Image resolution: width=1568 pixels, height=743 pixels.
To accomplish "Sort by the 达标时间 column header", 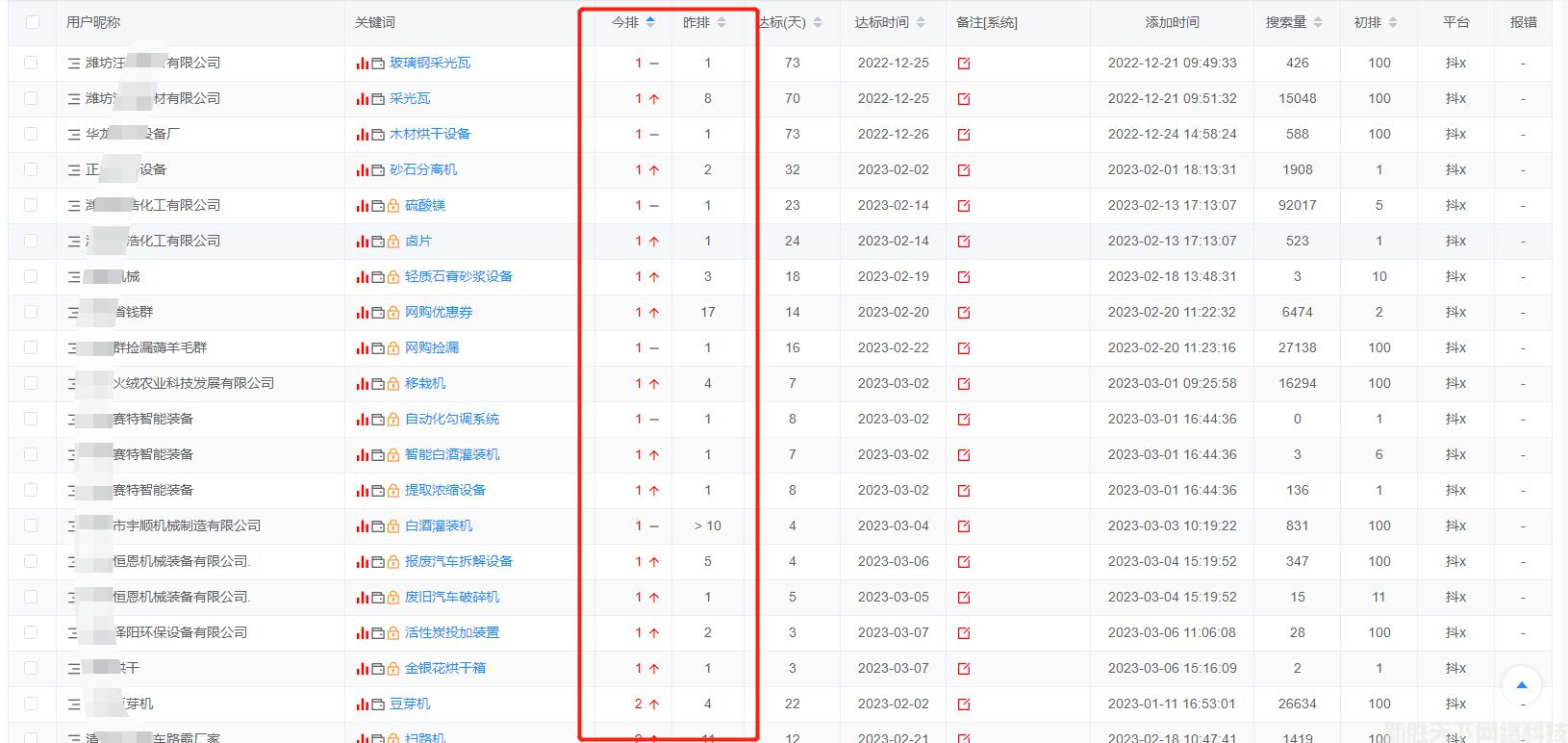I will (890, 22).
